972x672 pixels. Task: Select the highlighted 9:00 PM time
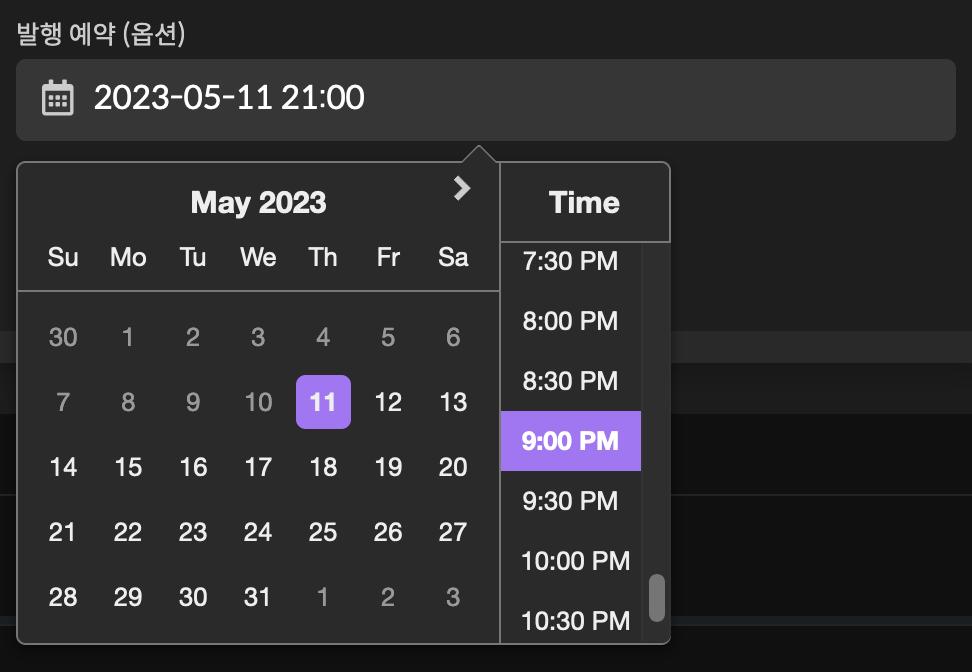point(570,441)
